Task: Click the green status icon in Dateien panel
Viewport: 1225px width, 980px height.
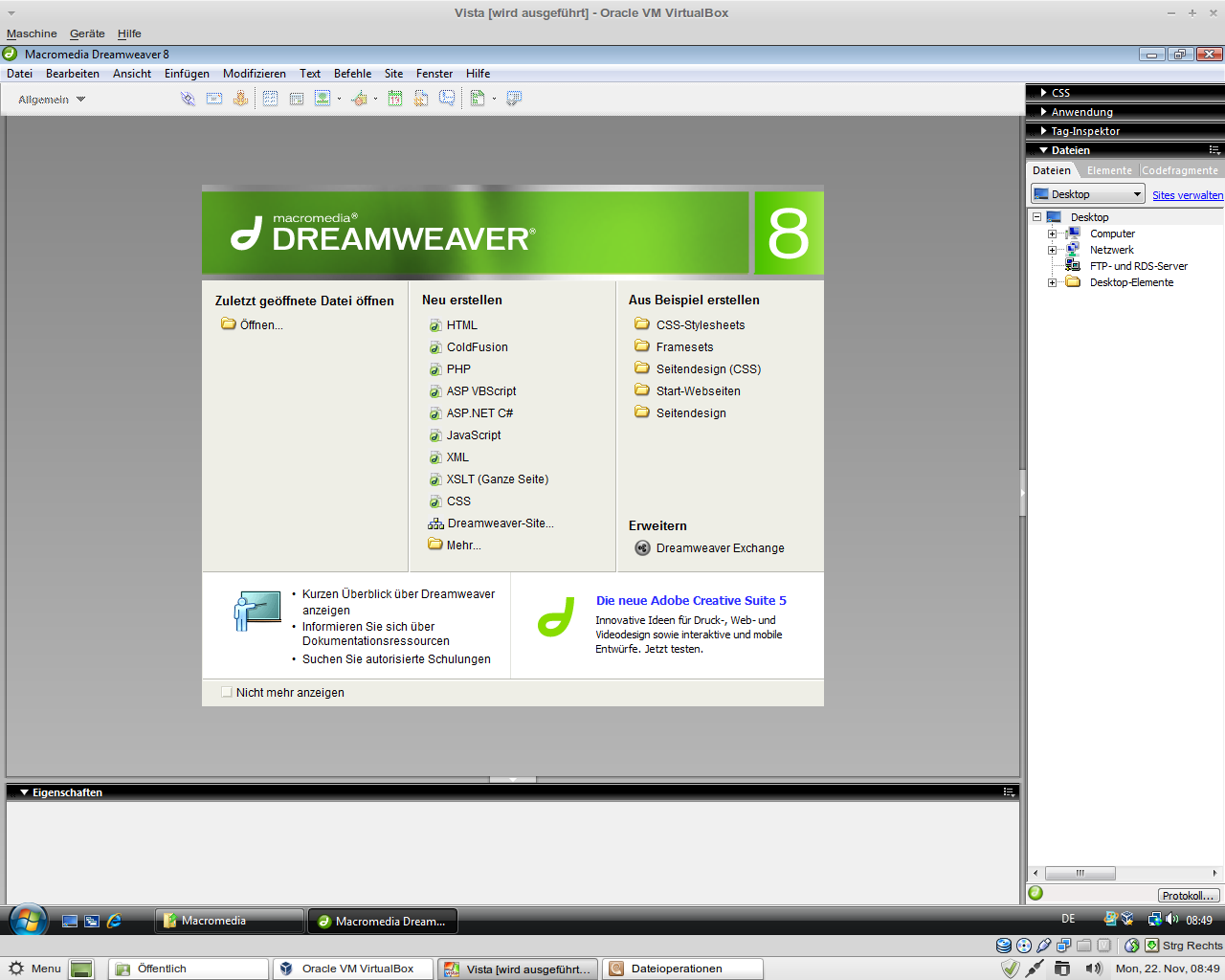Action: point(1036,893)
